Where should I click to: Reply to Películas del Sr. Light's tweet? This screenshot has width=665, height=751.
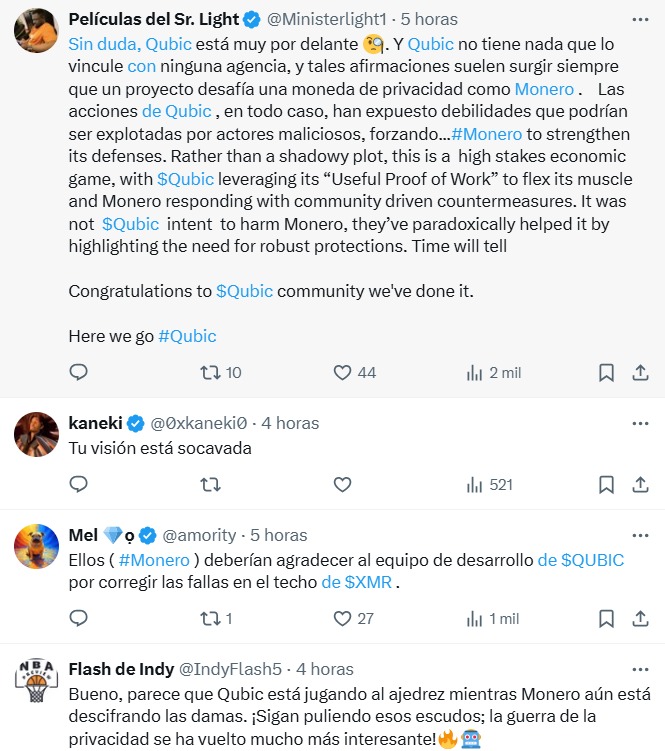(79, 372)
